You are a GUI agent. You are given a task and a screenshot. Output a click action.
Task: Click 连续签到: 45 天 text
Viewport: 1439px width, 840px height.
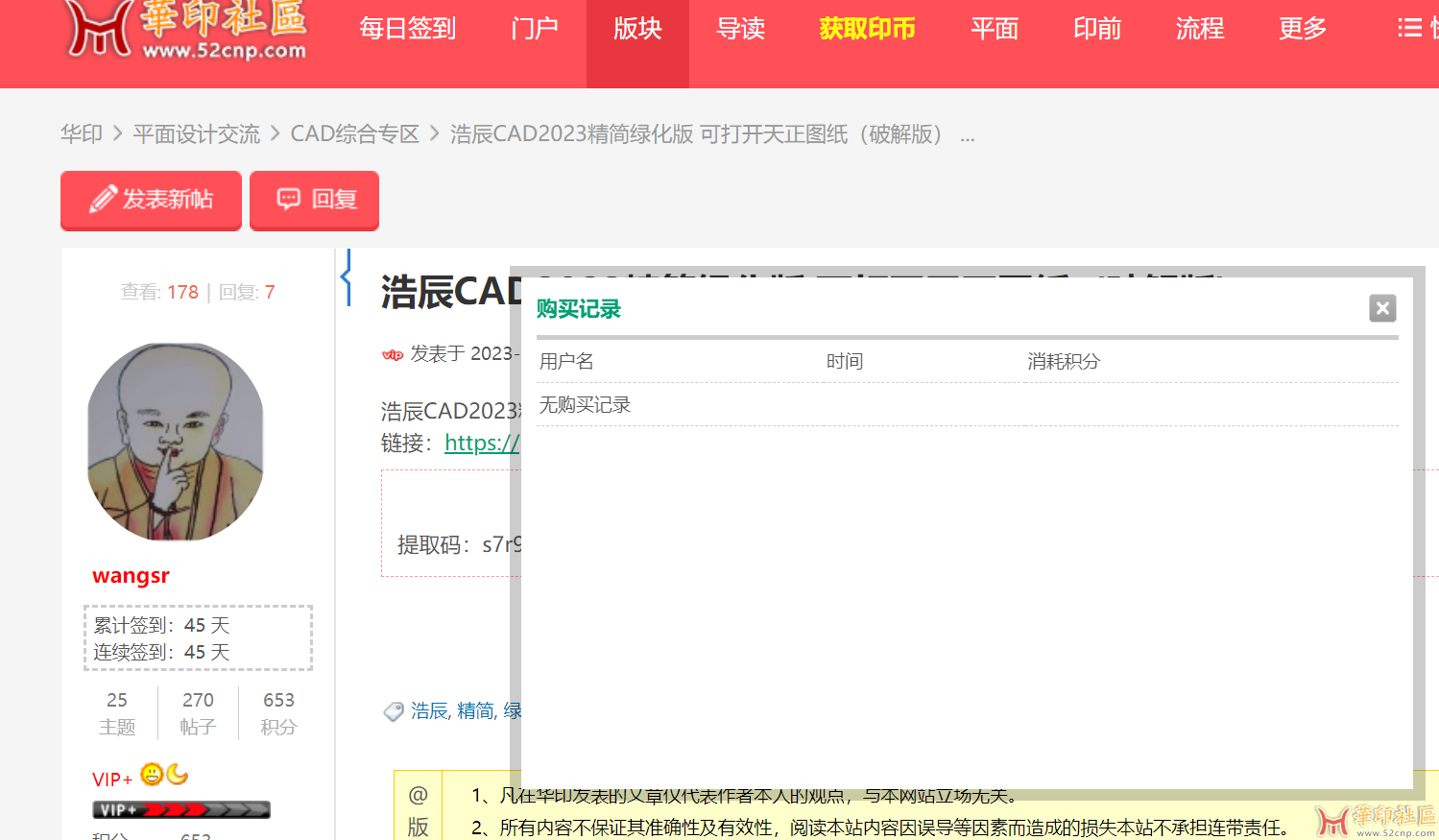tap(161, 653)
